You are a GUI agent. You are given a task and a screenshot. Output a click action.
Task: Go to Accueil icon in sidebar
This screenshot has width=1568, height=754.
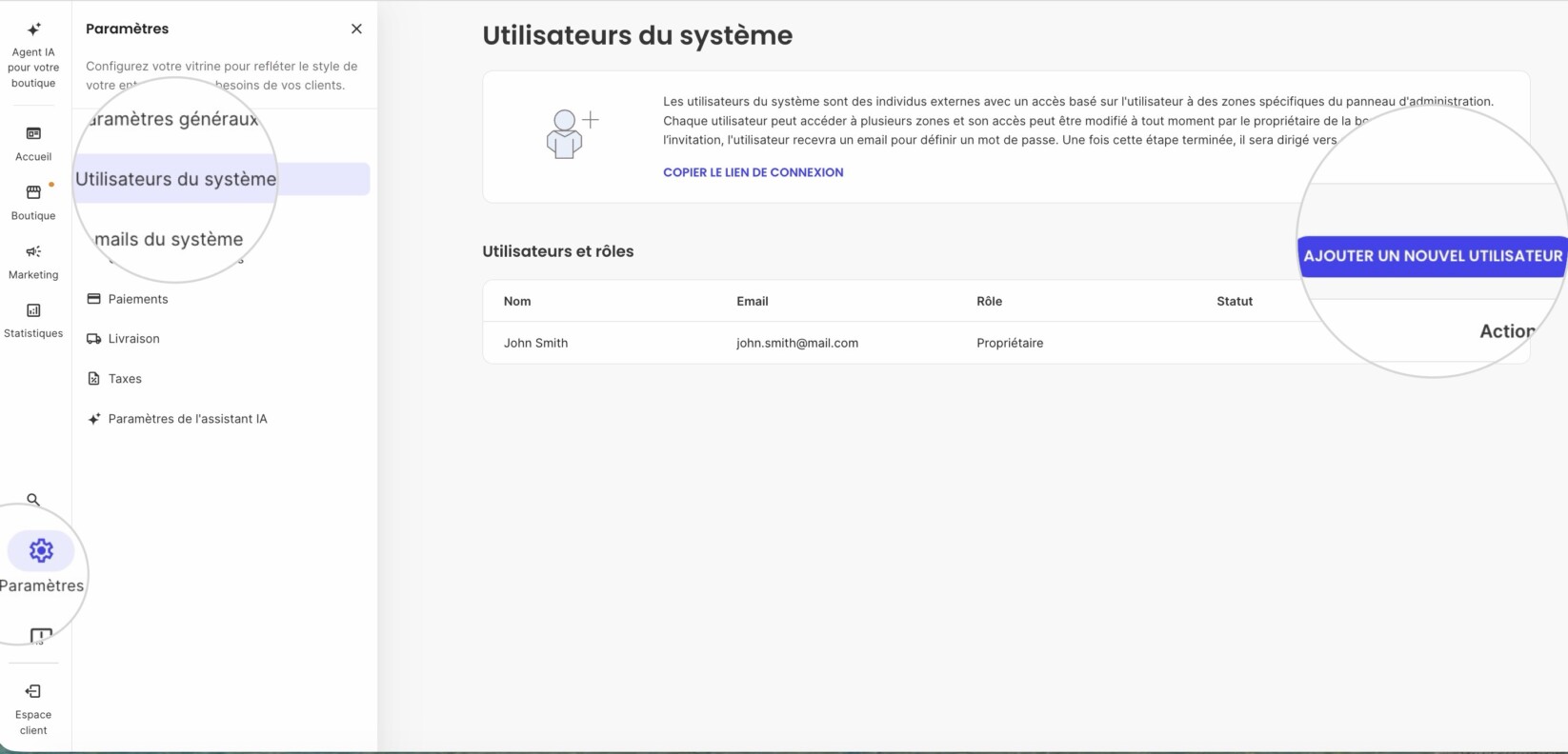[33, 133]
